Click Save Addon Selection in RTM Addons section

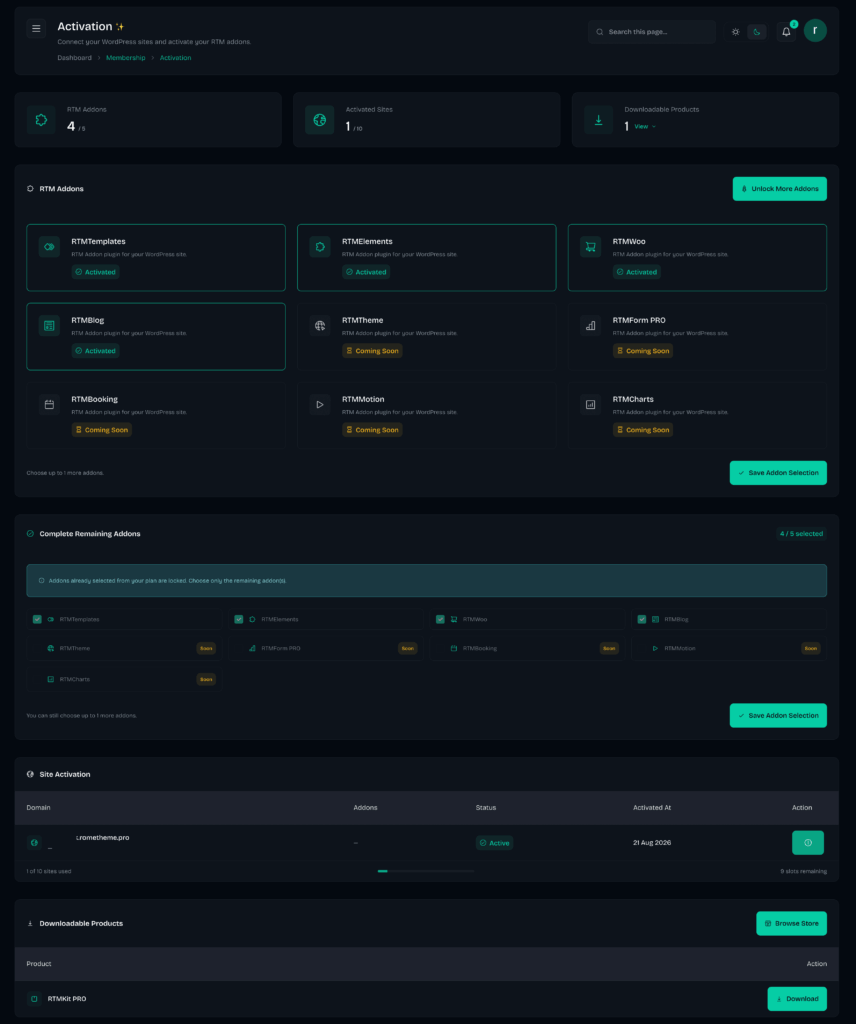[778, 473]
